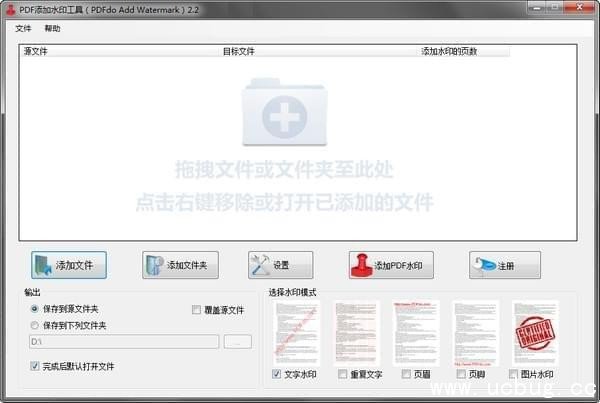Viewport: 600px width, 403px height.
Task: Click the 添加文件夹 (Add Folder) button
Action: pos(180,265)
